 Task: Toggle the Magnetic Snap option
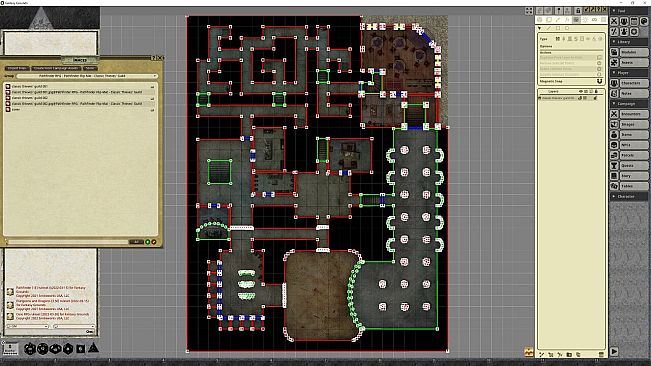click(x=600, y=81)
